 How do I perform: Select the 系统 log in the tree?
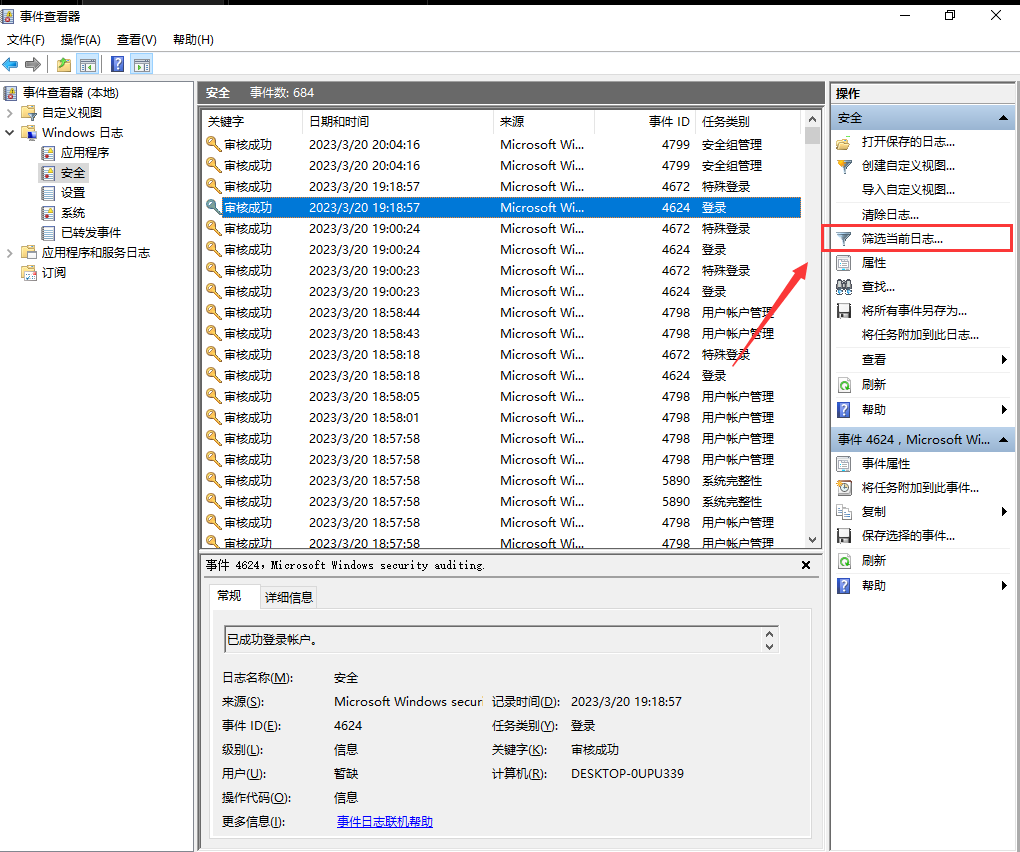tap(73, 213)
